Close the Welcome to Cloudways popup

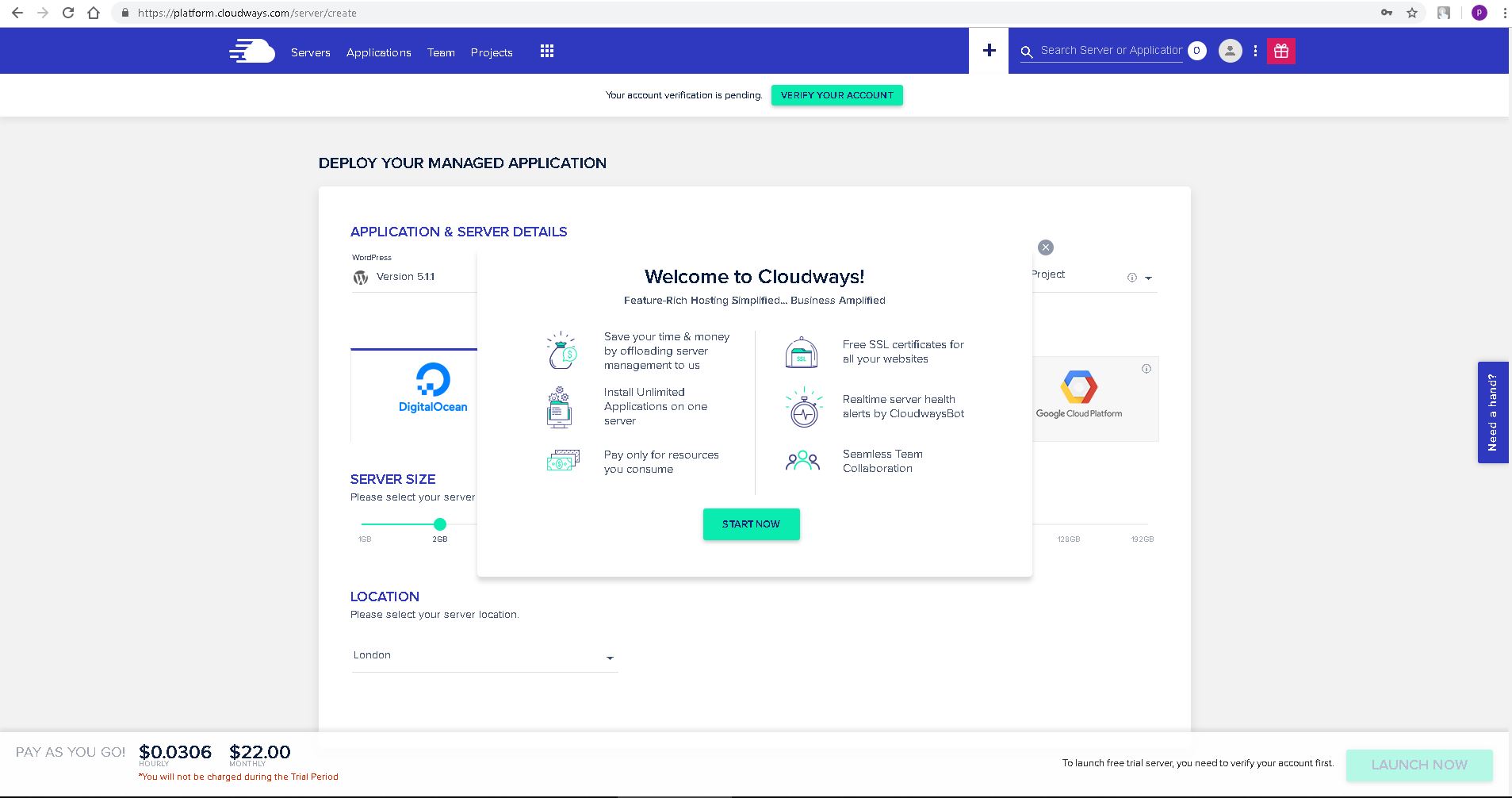(1046, 247)
